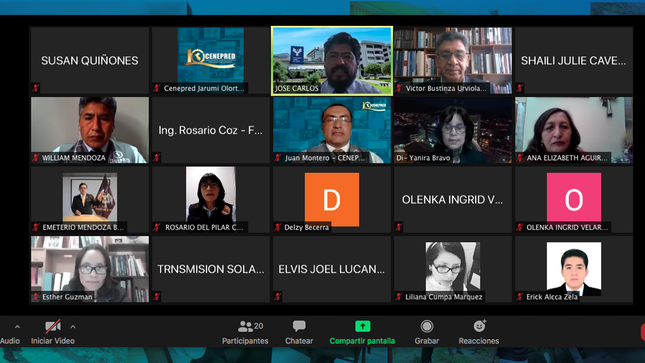Open the Participantes panel icon

245,326
